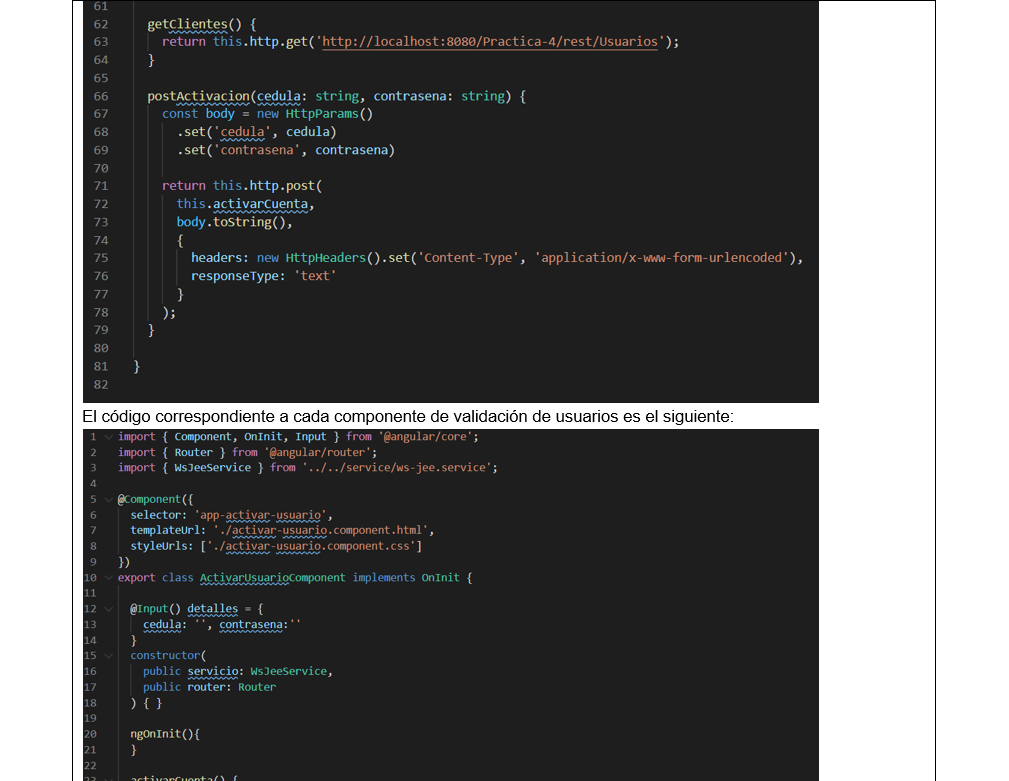The width and height of the screenshot is (1009, 781).
Task: Click the responseType 'text' value
Action: (x=316, y=276)
